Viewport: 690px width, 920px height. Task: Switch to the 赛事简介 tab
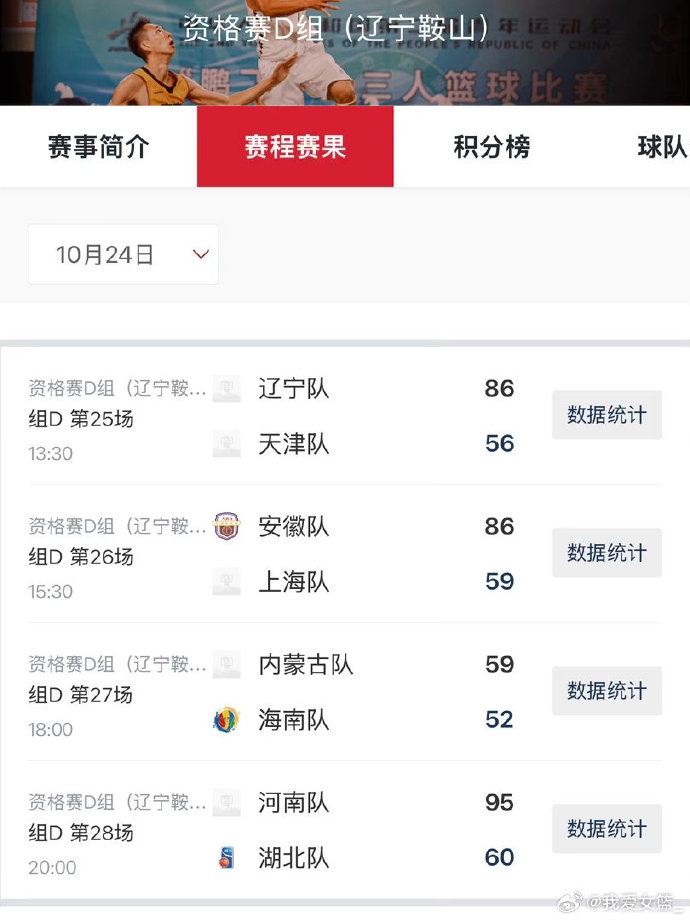tap(98, 146)
